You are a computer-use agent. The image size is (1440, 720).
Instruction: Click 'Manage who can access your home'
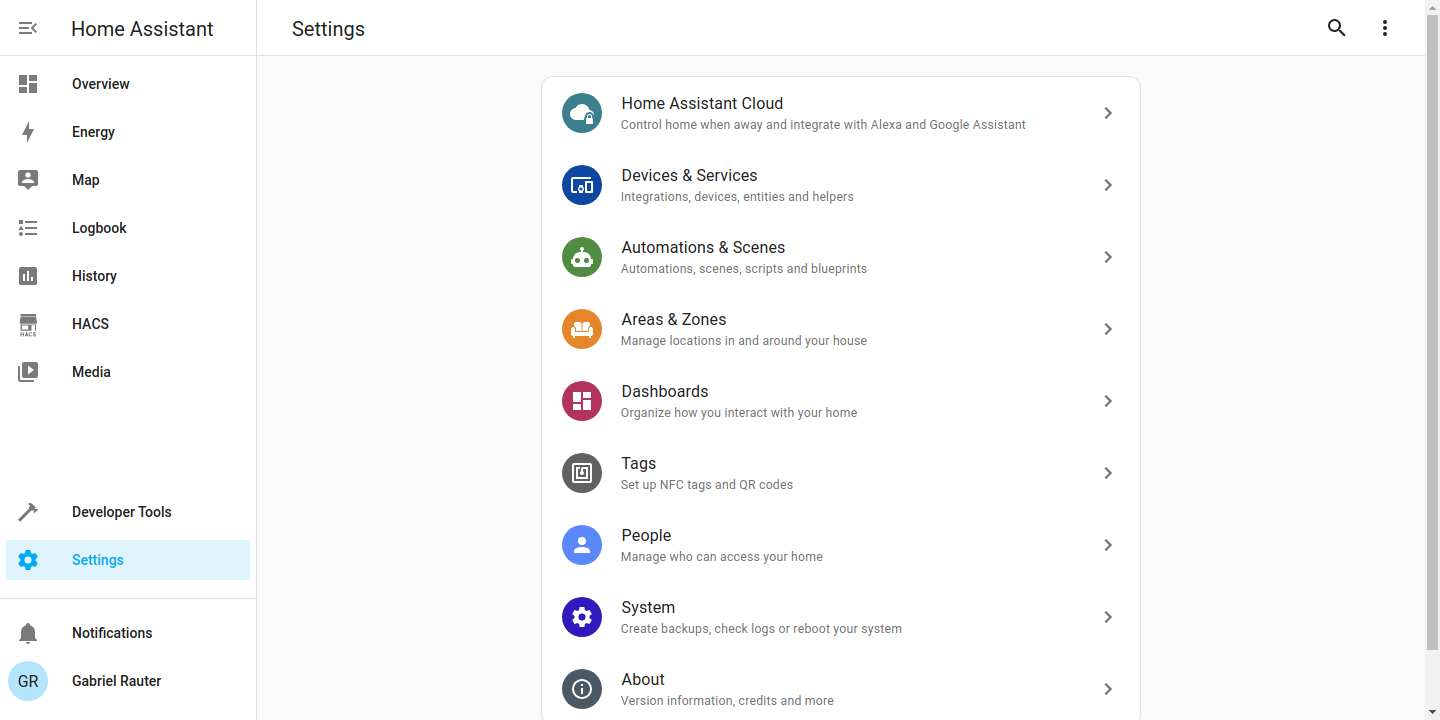(722, 557)
